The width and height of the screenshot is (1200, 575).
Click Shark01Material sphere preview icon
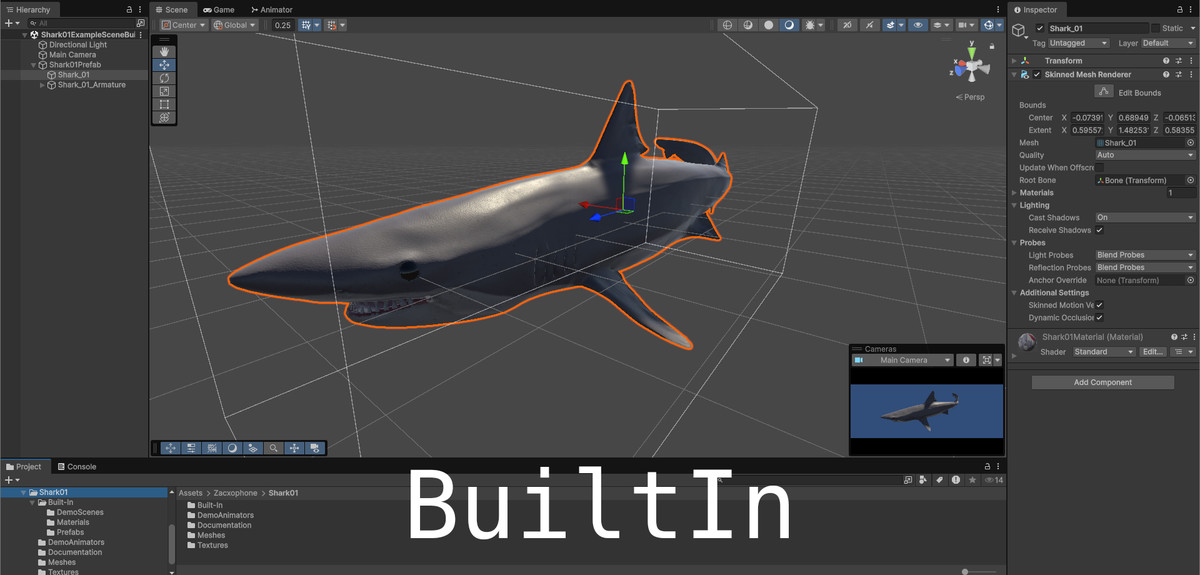pos(1027,343)
